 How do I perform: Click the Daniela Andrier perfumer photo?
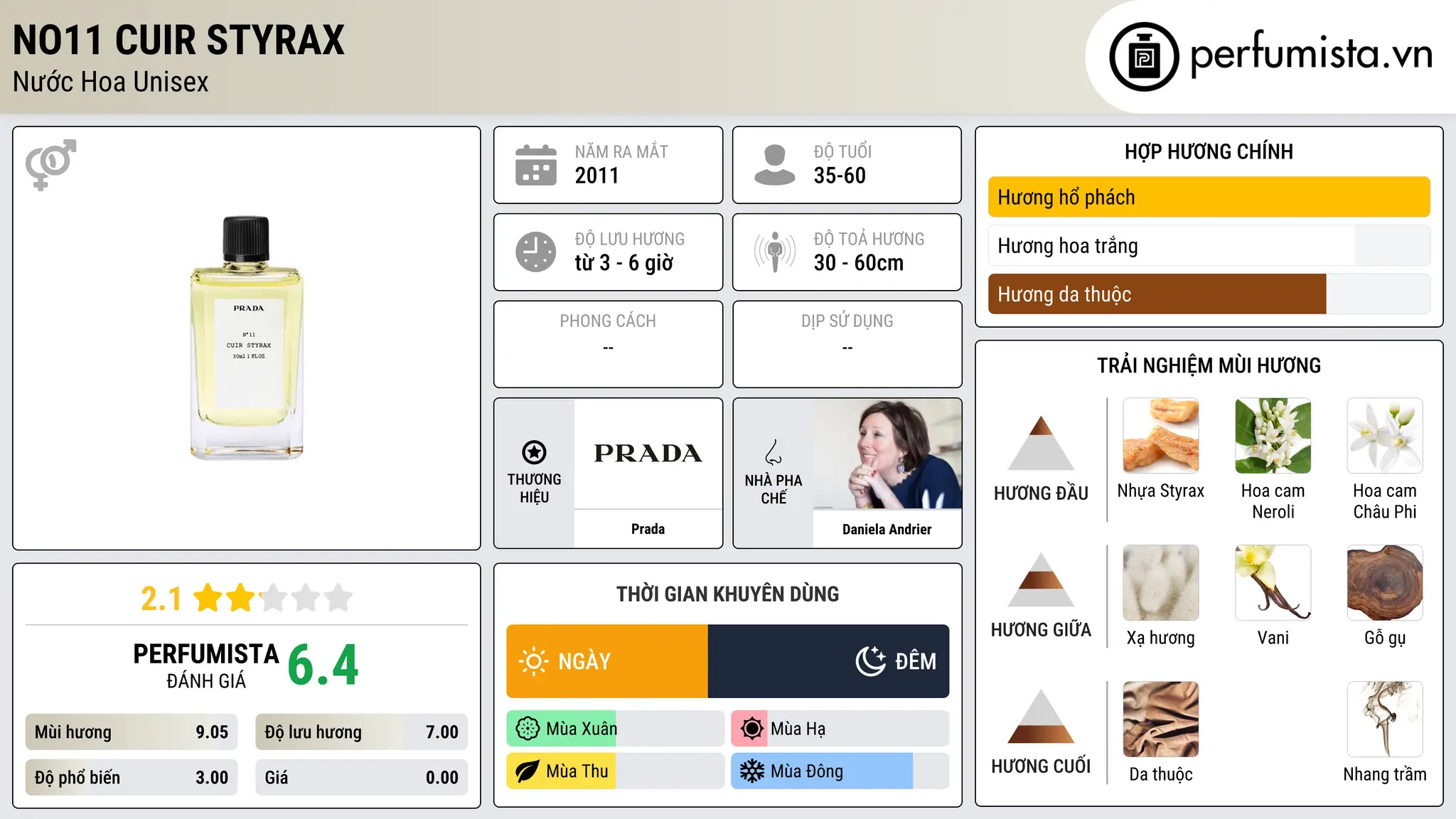click(x=887, y=454)
